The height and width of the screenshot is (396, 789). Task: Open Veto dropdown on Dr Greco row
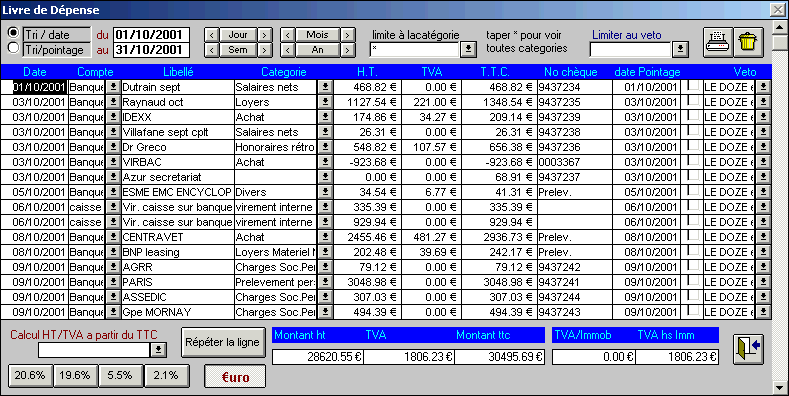coord(763,147)
